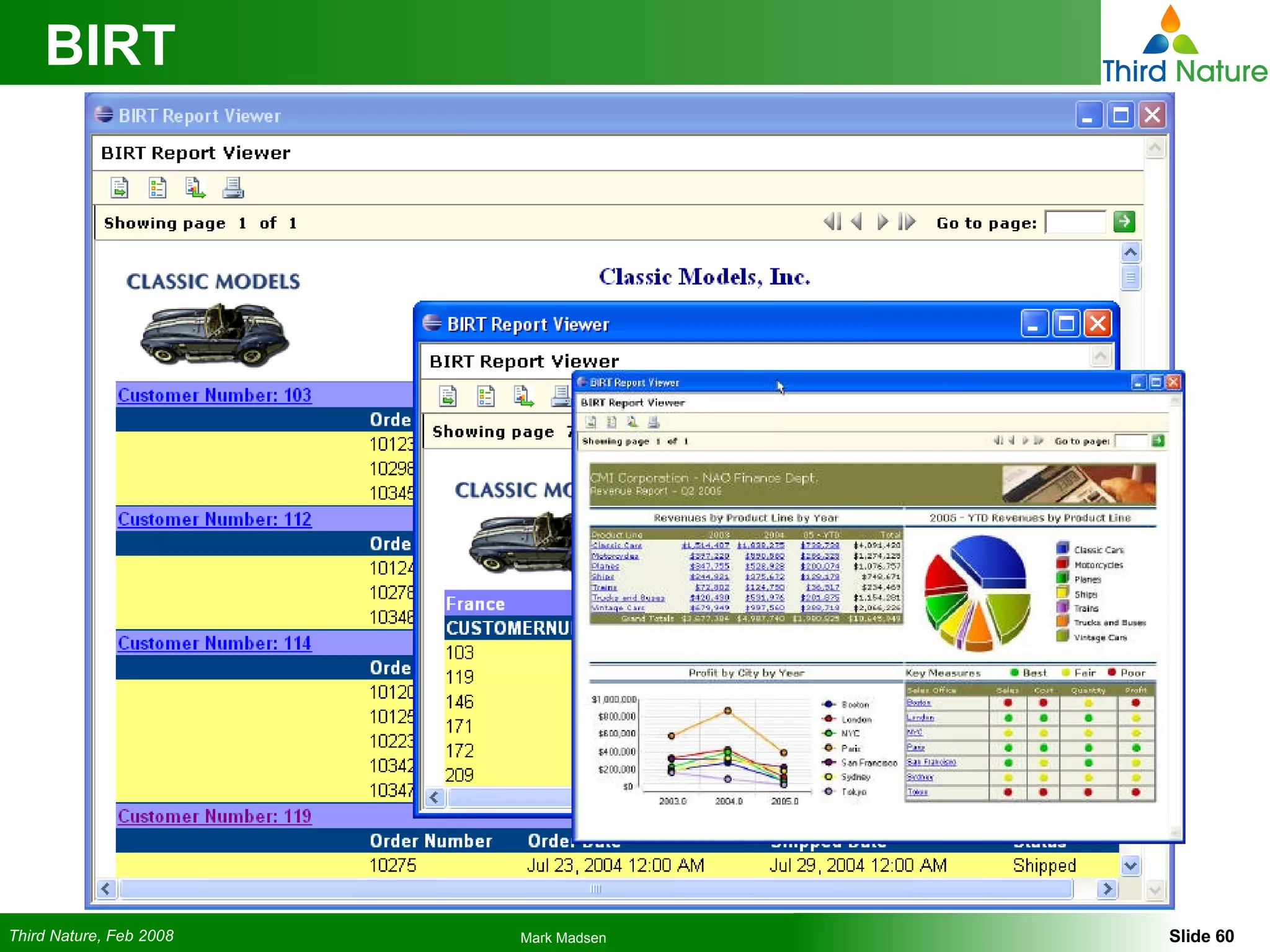The width and height of the screenshot is (1270, 952).
Task: Open Customer Number: 114 link
Action: coord(215,643)
